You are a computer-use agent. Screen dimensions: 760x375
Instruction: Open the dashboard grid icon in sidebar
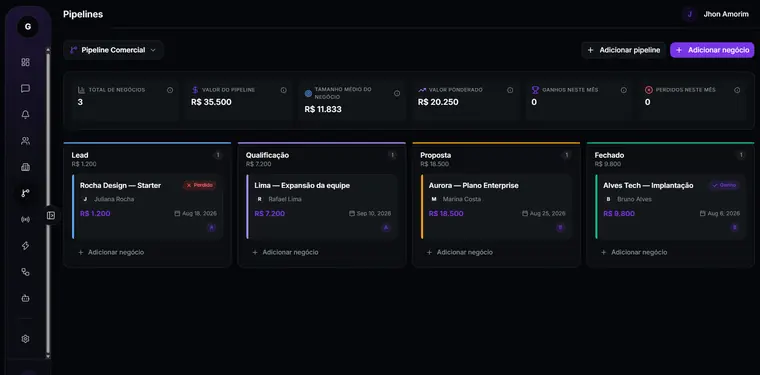coord(26,62)
